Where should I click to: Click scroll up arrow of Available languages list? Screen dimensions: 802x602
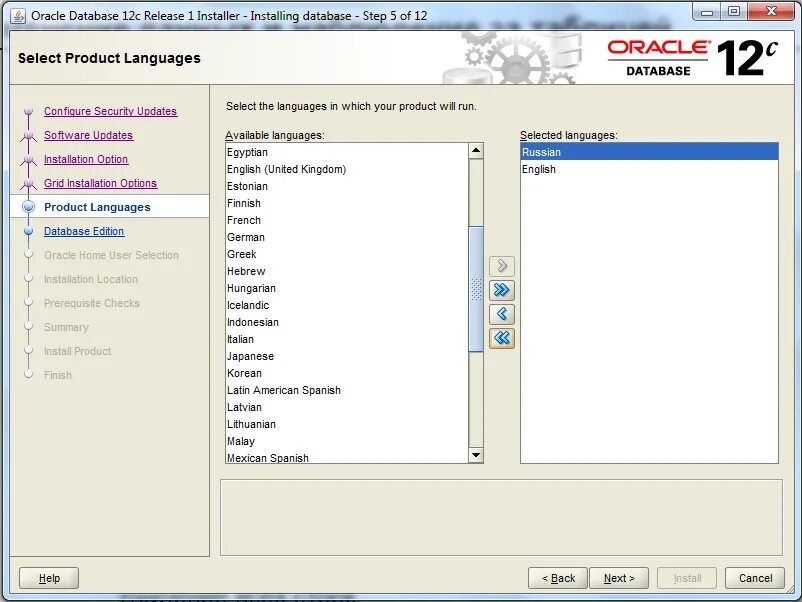pyautogui.click(x=476, y=150)
